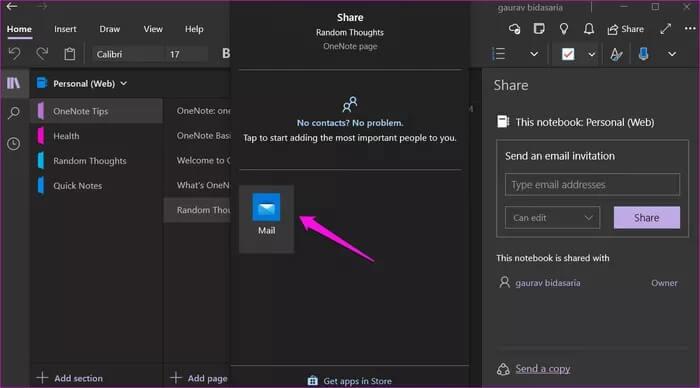Image resolution: width=700 pixels, height=388 pixels.
Task: Expand the list options chevron
Action: 534,54
